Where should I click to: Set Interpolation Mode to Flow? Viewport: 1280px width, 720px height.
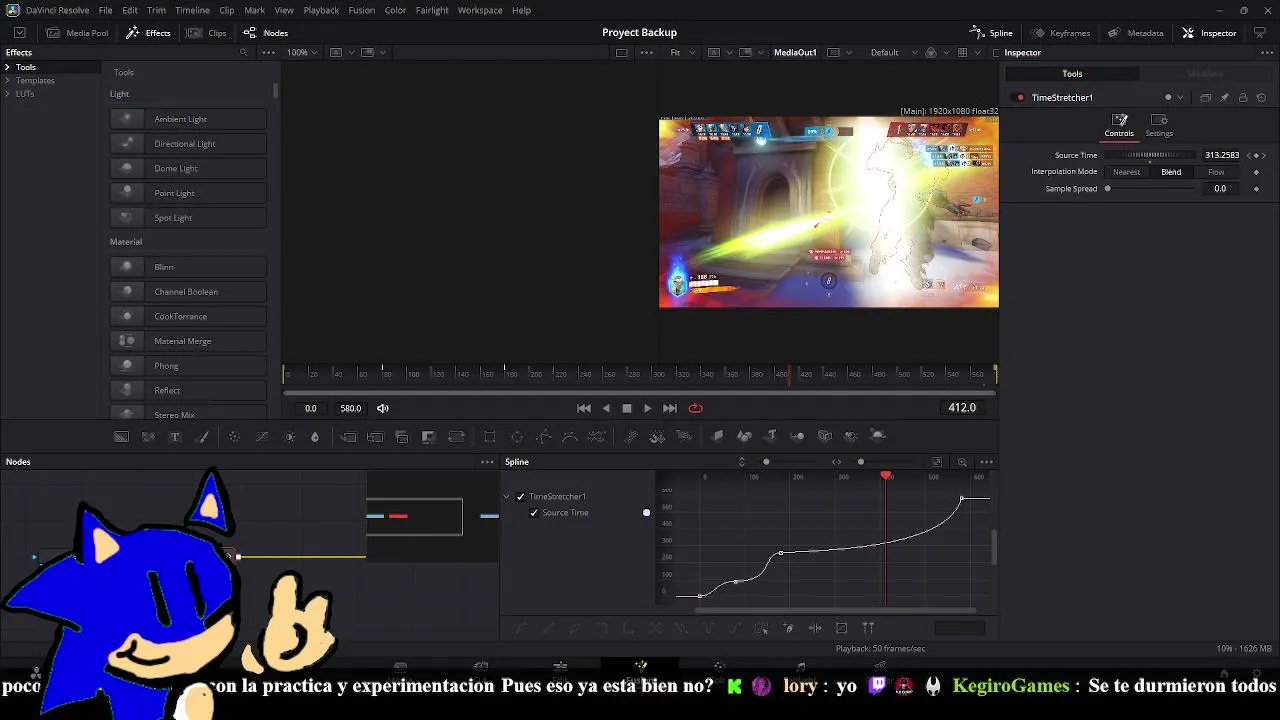pyautogui.click(x=1216, y=172)
